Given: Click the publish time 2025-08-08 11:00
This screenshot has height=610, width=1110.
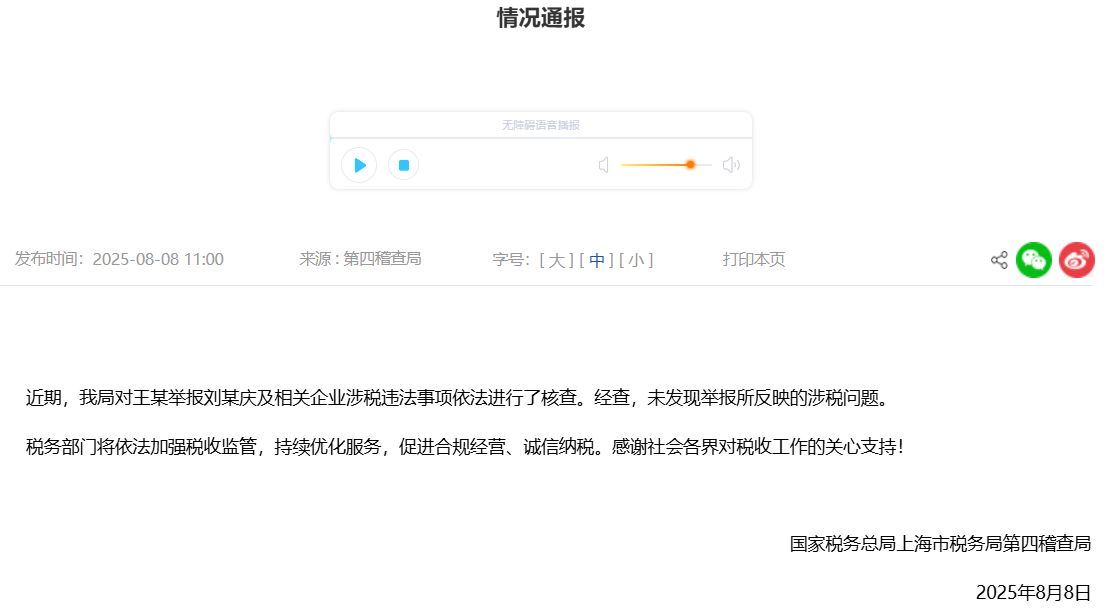Looking at the screenshot, I should 158,260.
